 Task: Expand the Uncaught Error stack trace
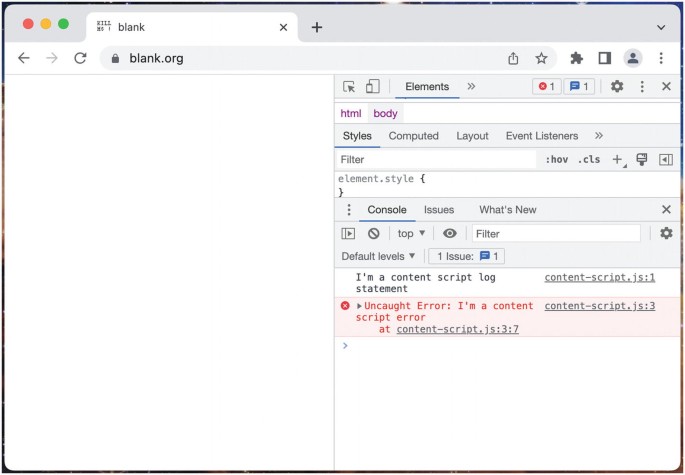360,306
